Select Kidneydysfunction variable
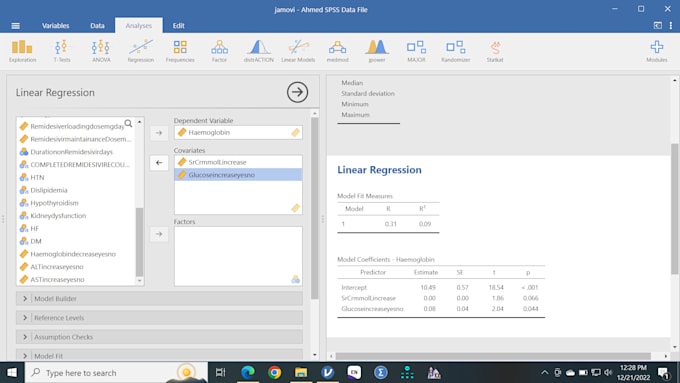This screenshot has width=680, height=383. (76, 216)
